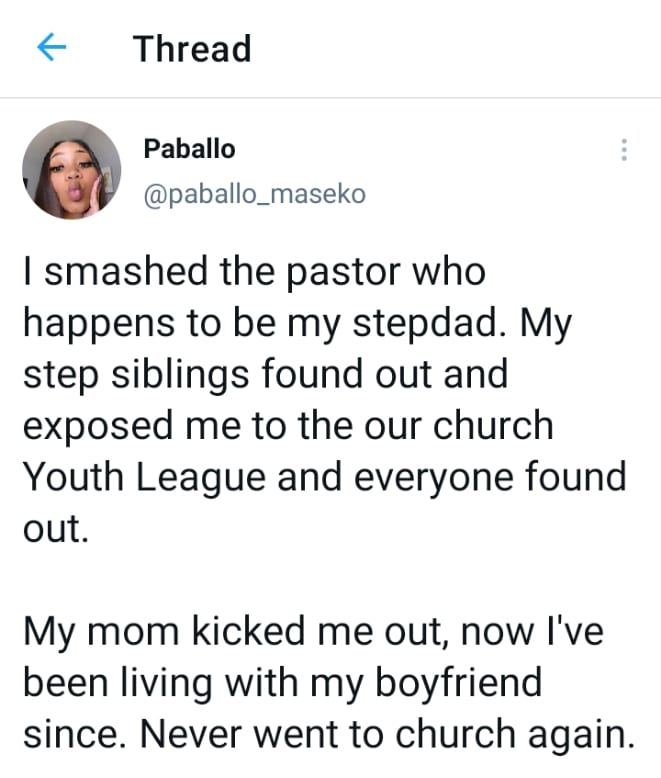Click the word 'pastor' in the tweet
Screen dimensions: 661x778
(x=343, y=272)
